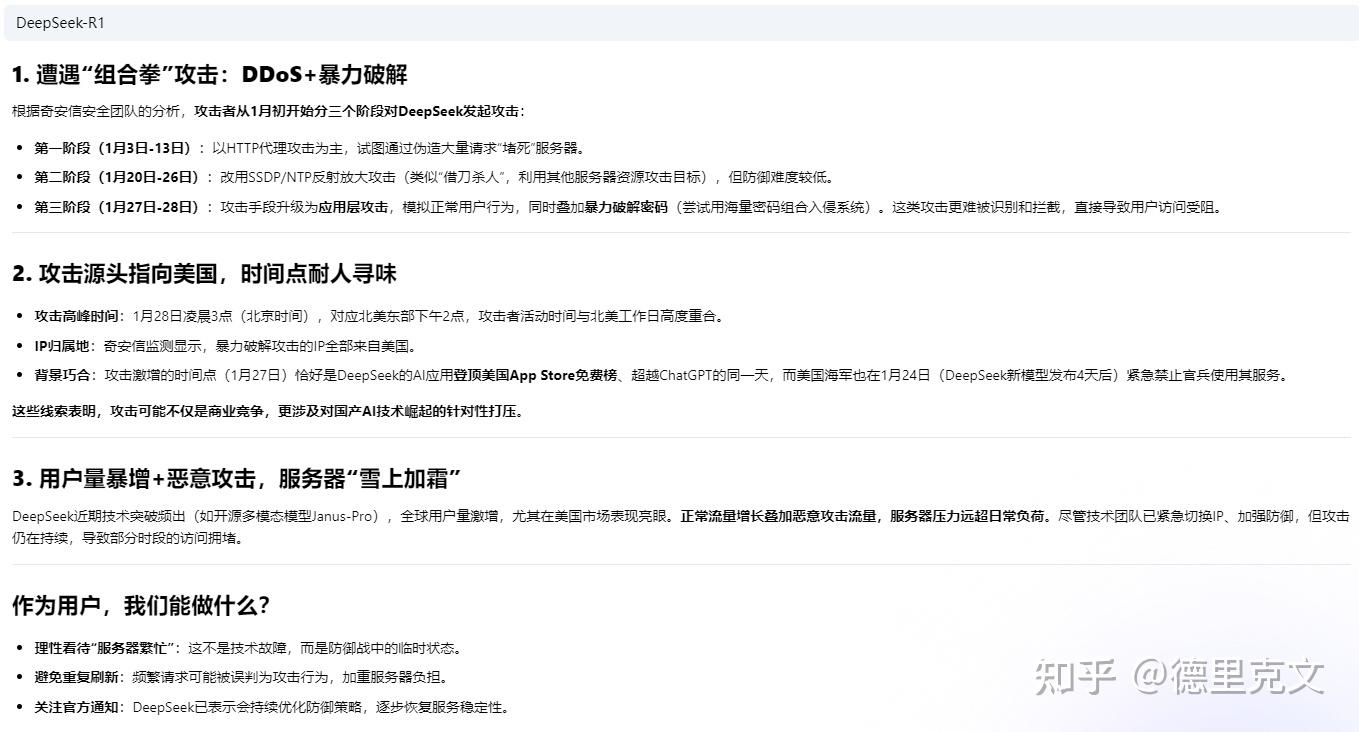
Task: Click the bold label '第一阶段（1月3日-13日）'
Action: (x=114, y=148)
